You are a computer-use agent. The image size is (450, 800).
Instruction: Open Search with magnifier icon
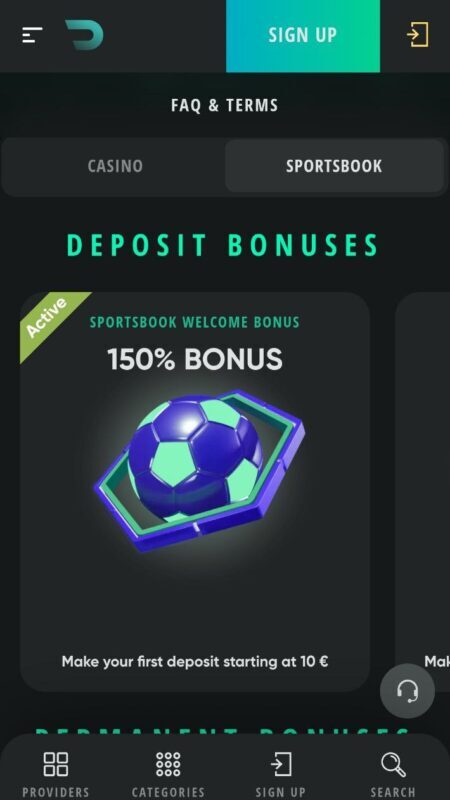(393, 764)
